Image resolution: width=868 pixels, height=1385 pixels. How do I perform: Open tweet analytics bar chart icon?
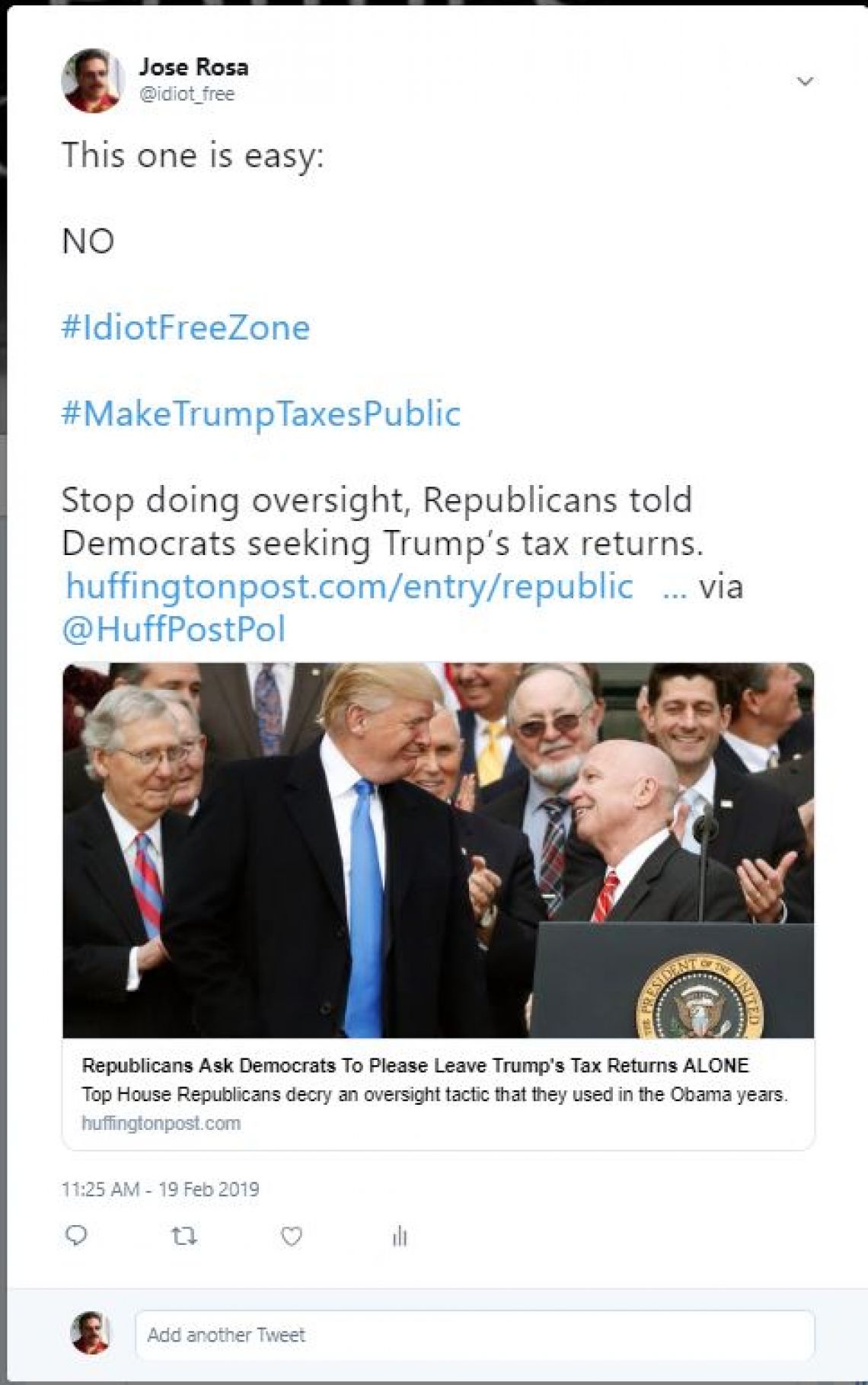(x=400, y=1237)
